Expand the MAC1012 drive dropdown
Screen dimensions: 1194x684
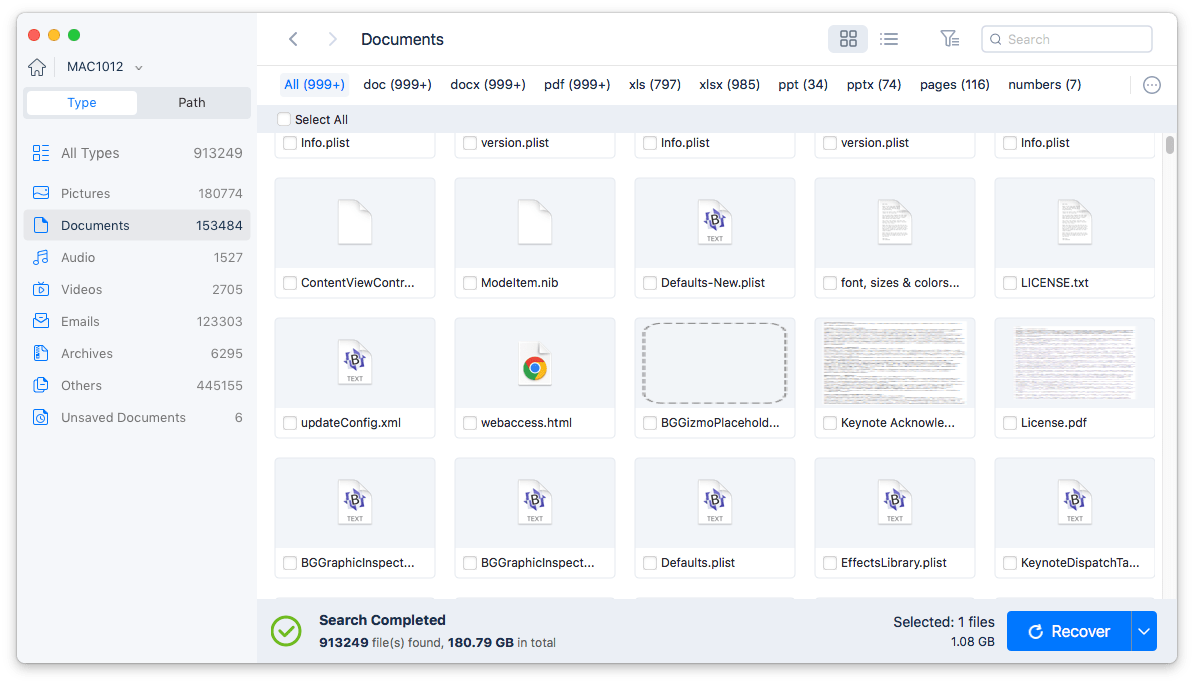[138, 67]
